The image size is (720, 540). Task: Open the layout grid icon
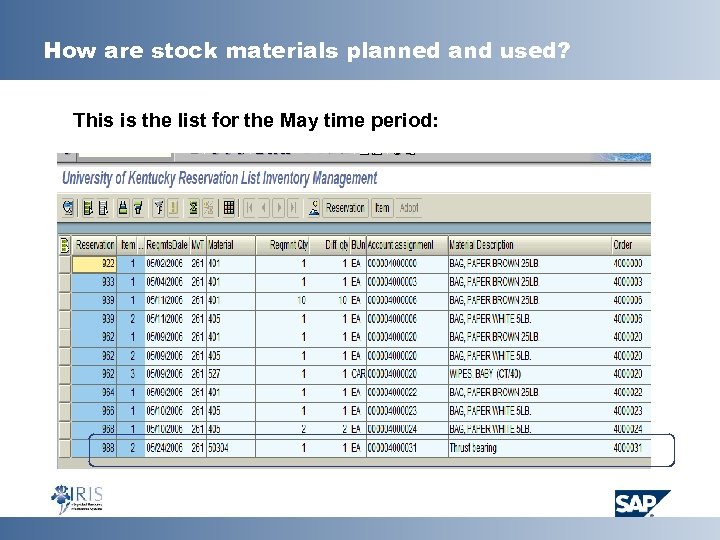tap(229, 208)
